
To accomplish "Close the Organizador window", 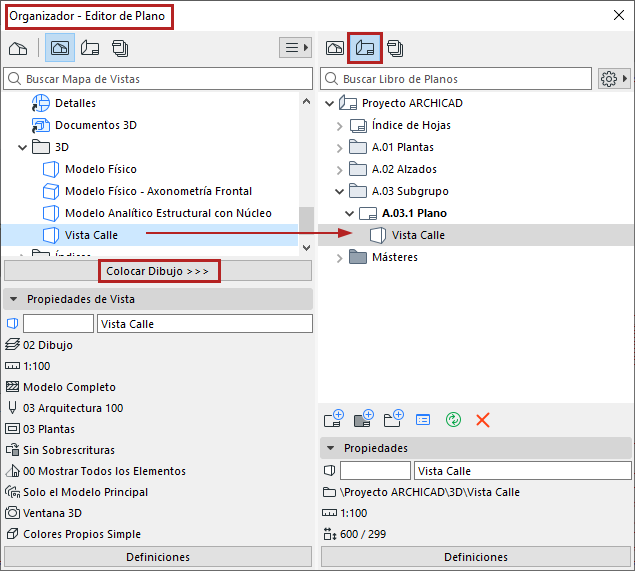I will click(x=618, y=15).
